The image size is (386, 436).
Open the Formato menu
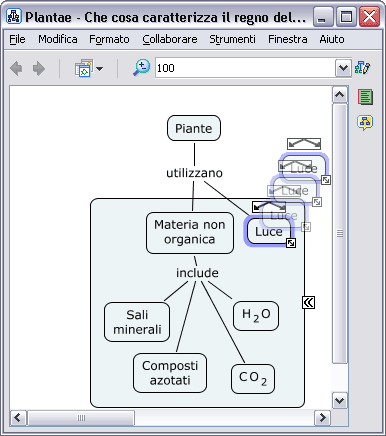pos(109,39)
